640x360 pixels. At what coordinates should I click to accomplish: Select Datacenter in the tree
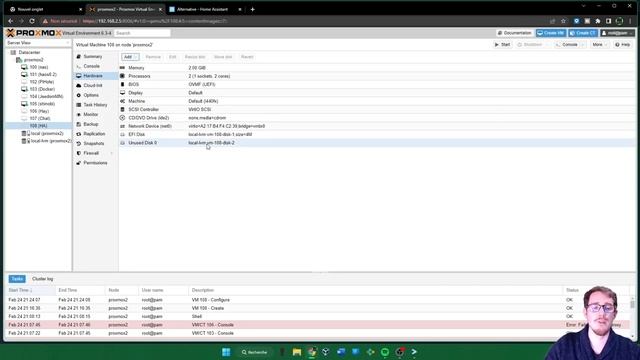29,53
